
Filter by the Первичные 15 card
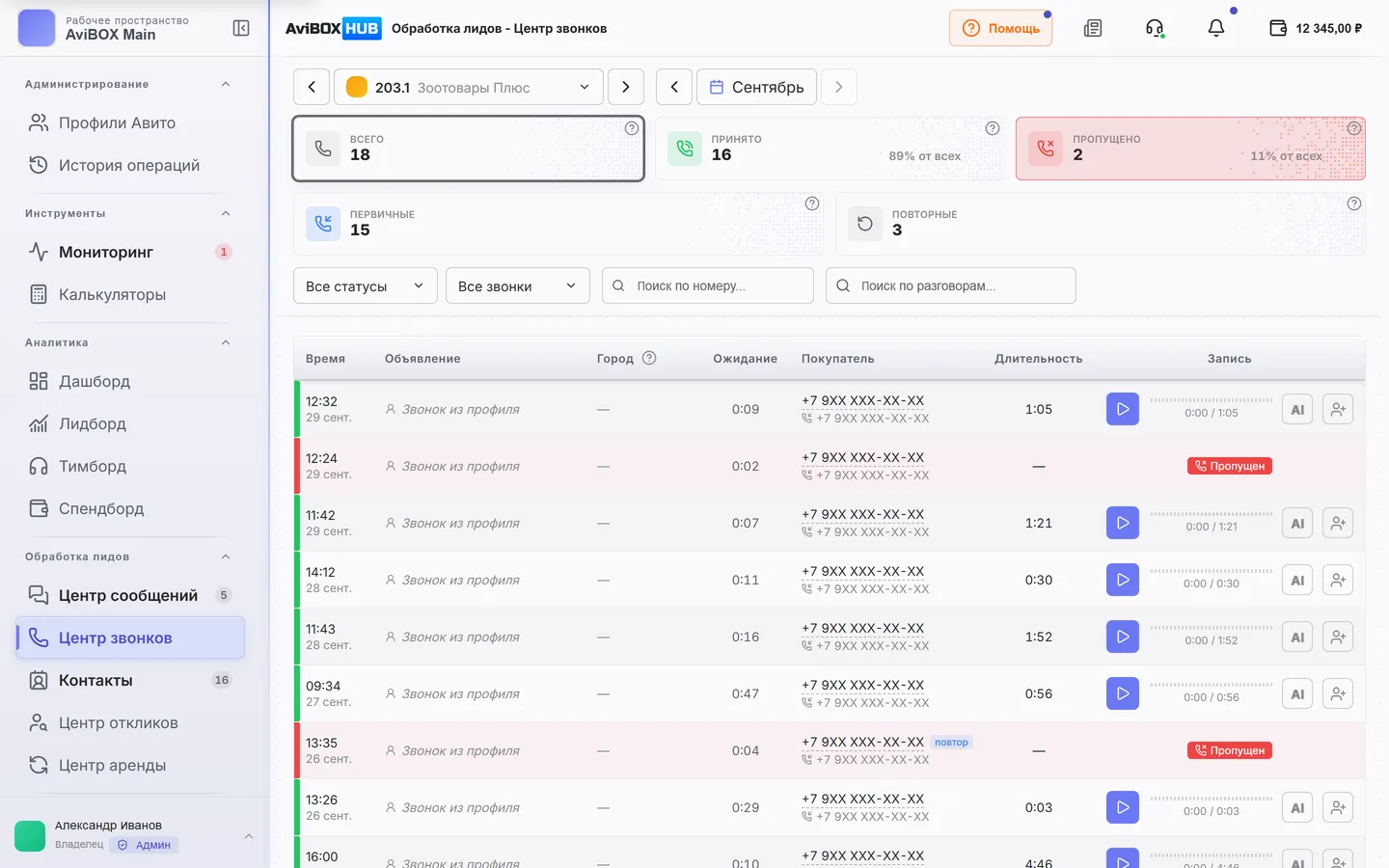click(x=558, y=224)
